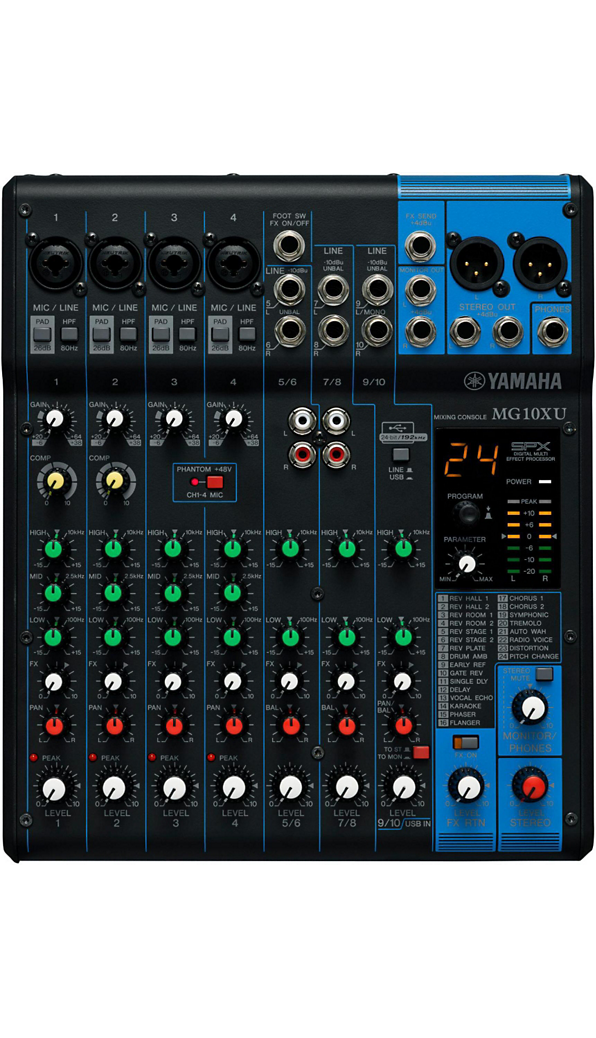
Task: Click the LINE 5 L input jack
Action: (289, 289)
